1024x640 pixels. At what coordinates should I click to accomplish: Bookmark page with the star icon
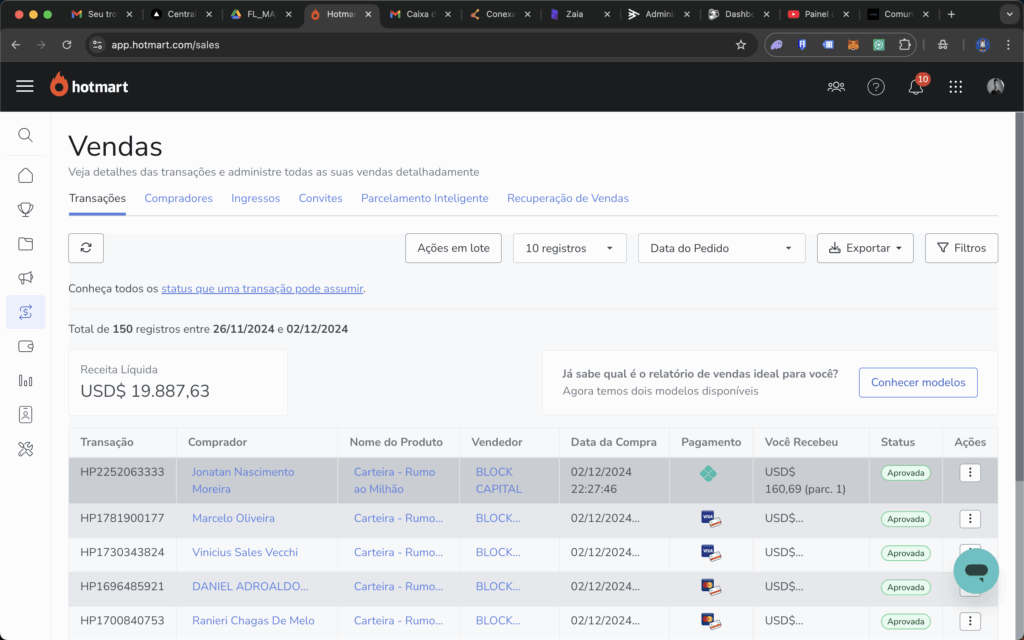click(741, 44)
